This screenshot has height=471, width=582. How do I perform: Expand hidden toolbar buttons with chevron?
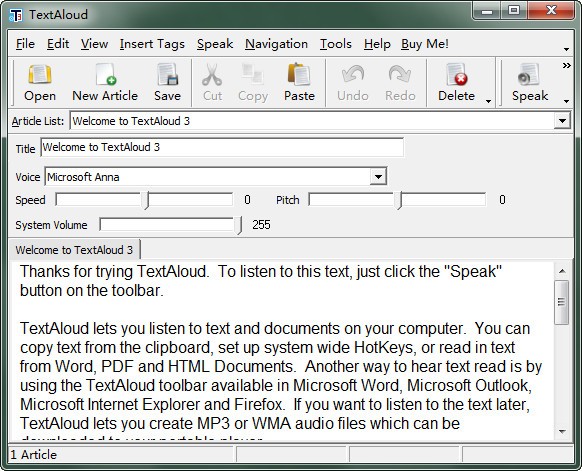(x=566, y=66)
